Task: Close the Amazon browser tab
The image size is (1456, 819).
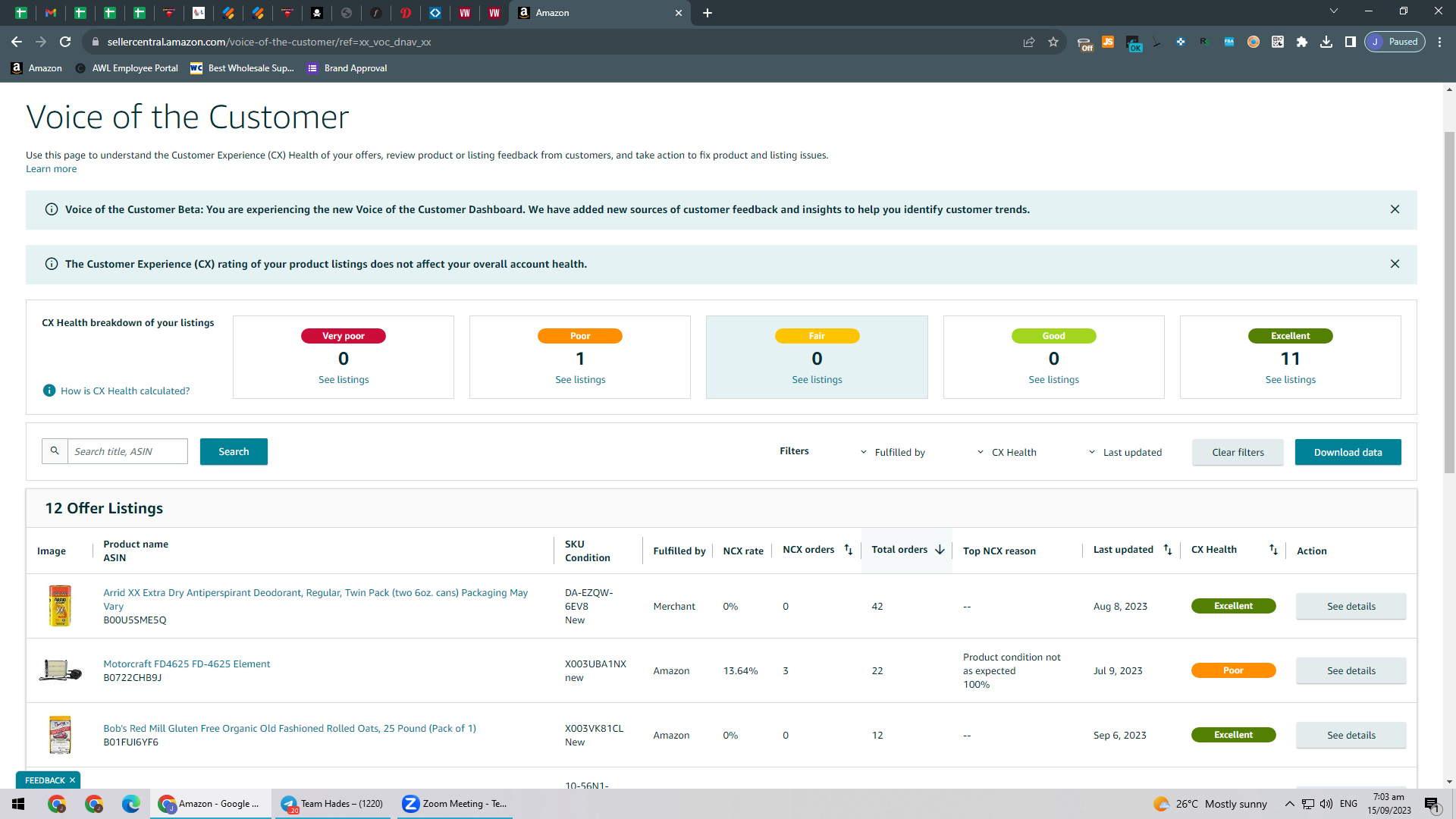Action: (x=679, y=13)
